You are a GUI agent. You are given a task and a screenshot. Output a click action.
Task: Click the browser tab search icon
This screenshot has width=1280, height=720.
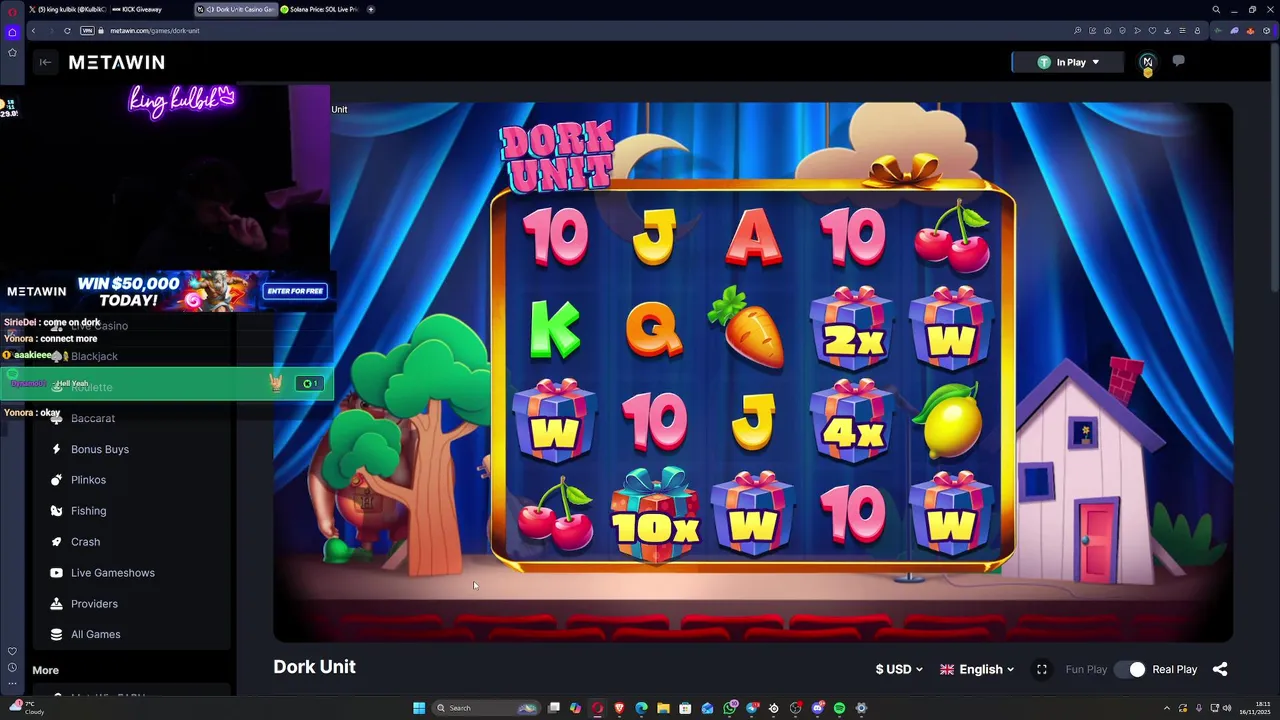click(1216, 9)
